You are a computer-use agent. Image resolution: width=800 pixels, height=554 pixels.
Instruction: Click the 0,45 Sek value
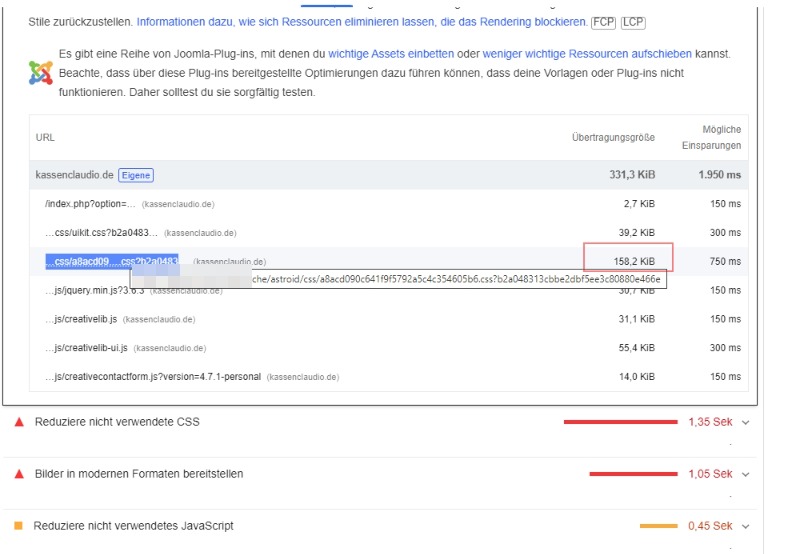[x=710, y=526]
